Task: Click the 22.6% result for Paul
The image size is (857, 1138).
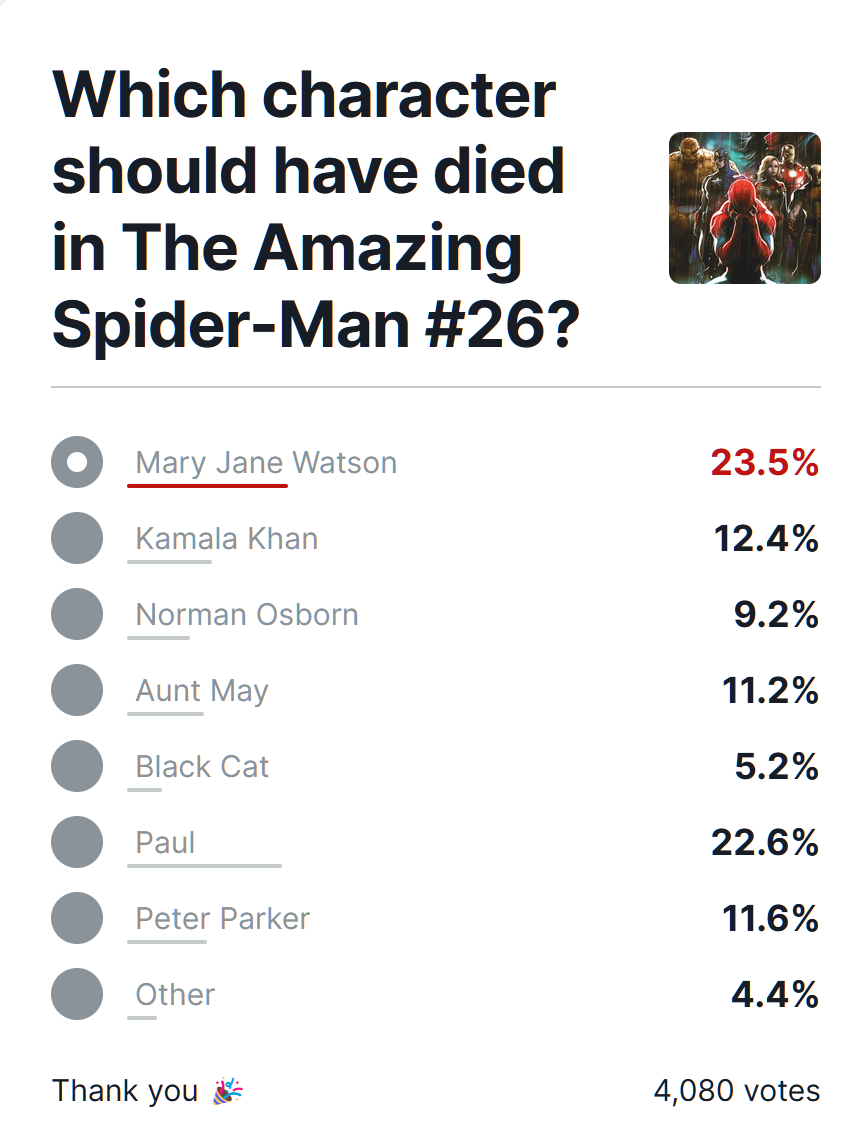Action: pyautogui.click(x=765, y=843)
